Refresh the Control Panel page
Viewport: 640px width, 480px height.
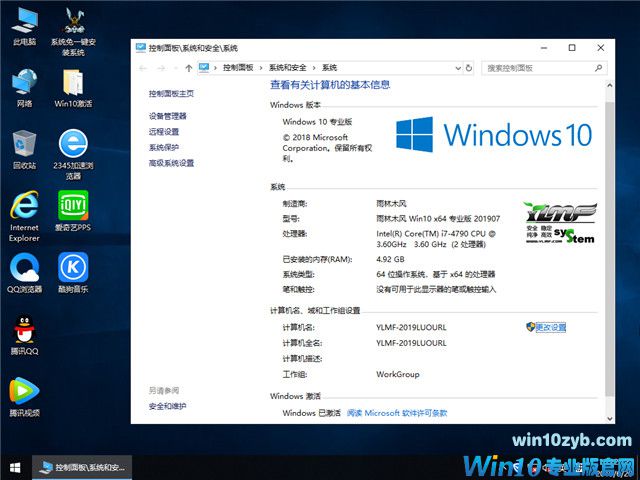(x=469, y=68)
